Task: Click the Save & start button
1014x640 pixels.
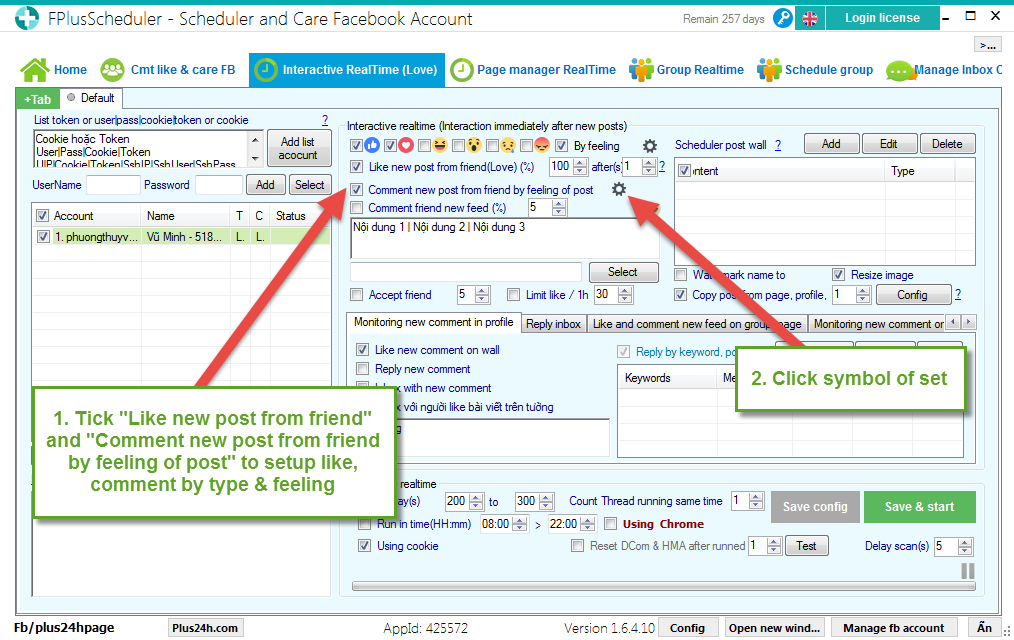Action: point(920,507)
